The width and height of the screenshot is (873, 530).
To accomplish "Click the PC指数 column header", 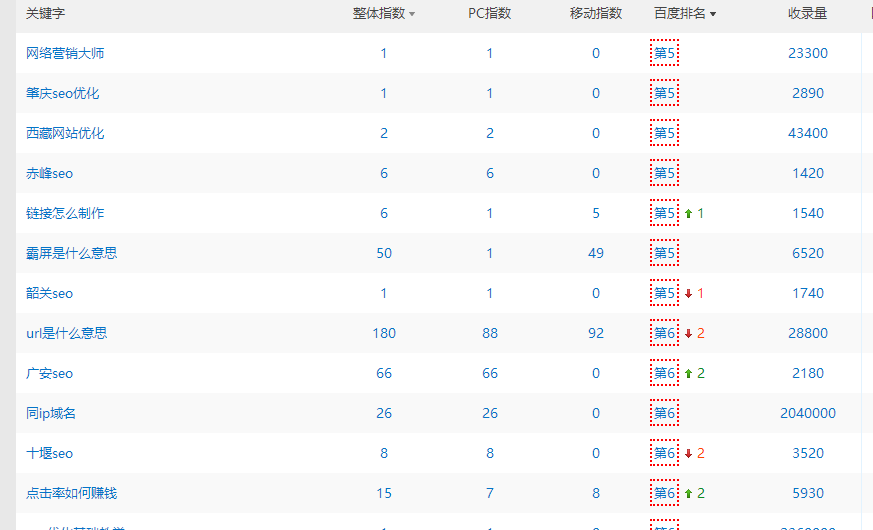I will pos(490,14).
